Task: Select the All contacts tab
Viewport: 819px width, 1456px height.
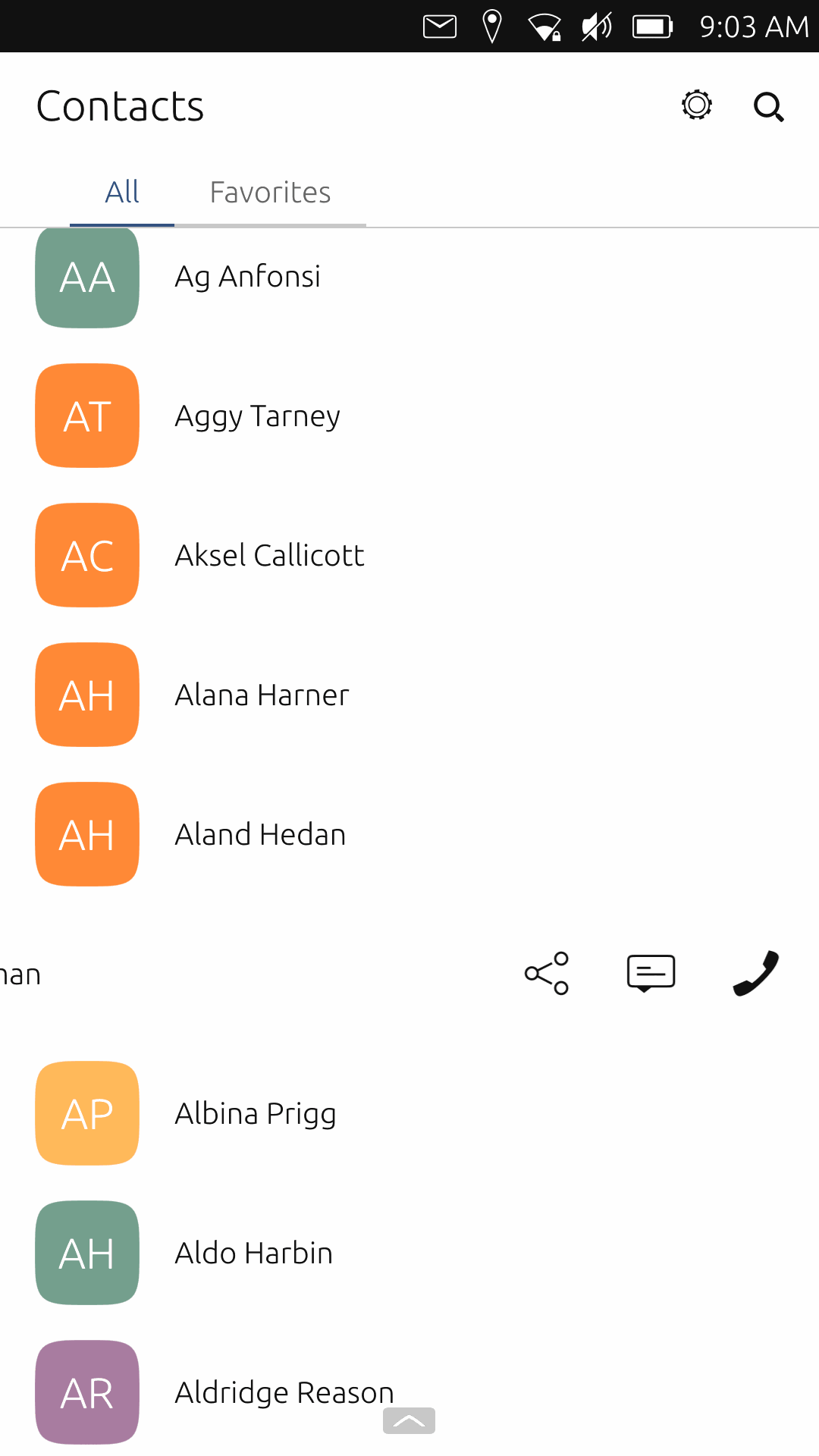Action: (121, 192)
